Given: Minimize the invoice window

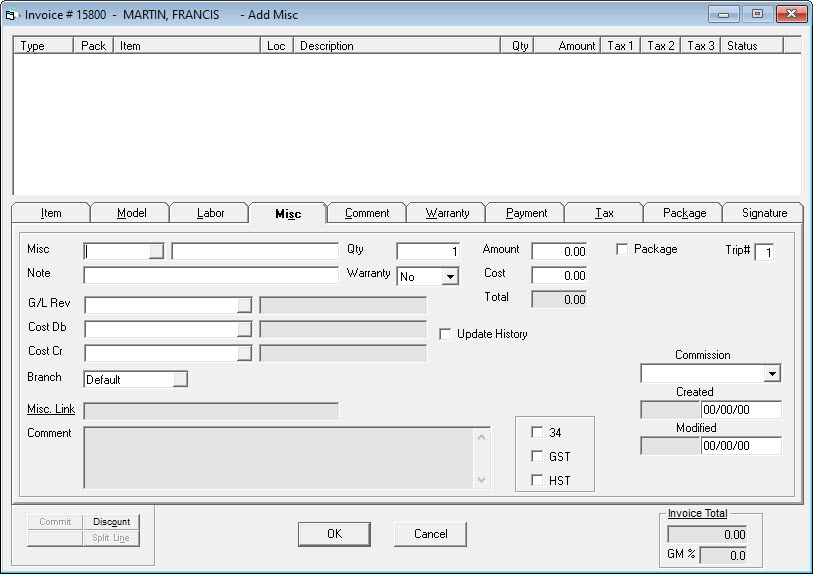Looking at the screenshot, I should pyautogui.click(x=724, y=14).
